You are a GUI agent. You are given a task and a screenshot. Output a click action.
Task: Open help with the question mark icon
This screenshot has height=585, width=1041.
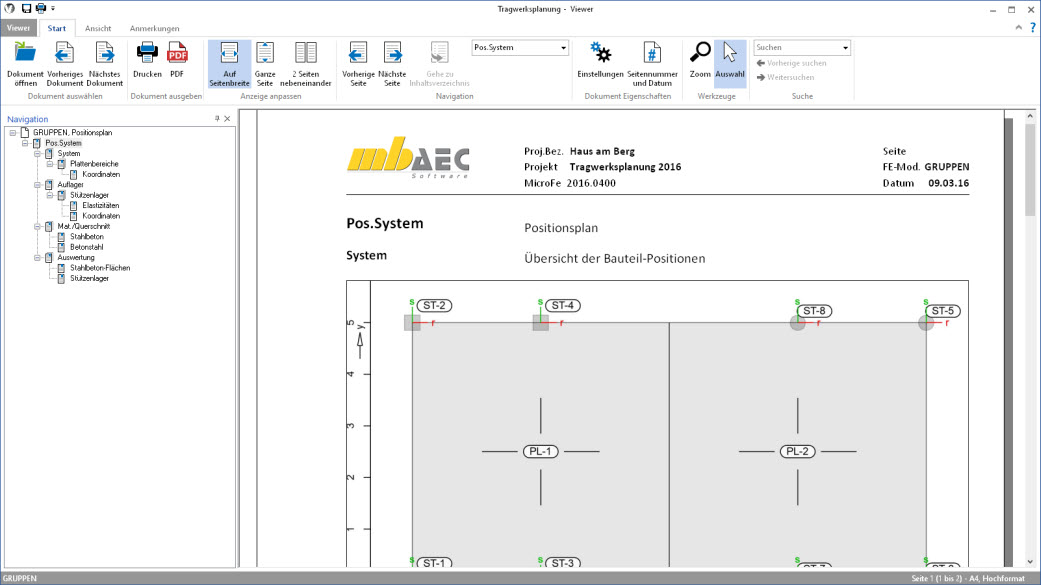point(1032,28)
